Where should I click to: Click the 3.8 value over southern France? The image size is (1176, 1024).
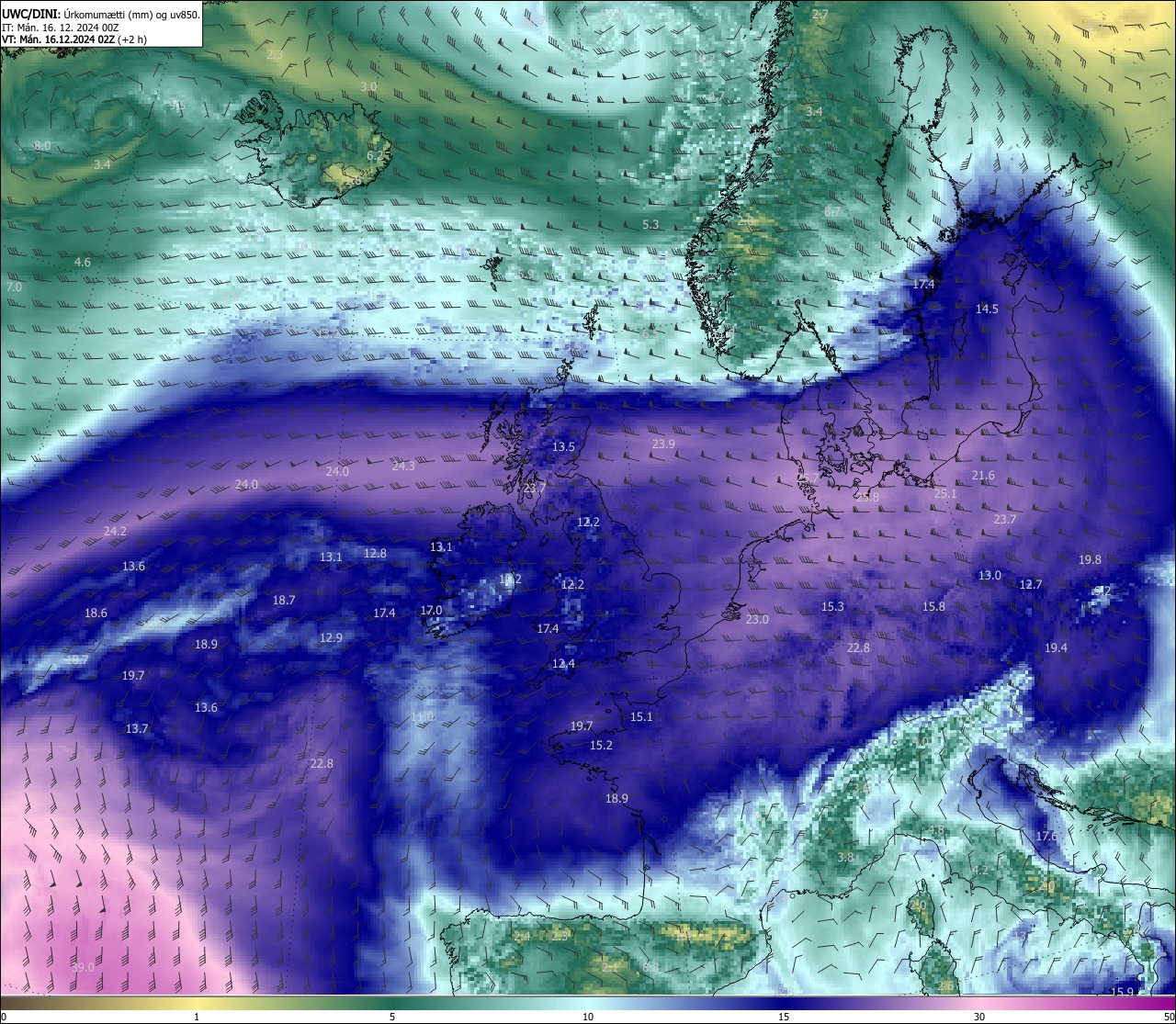pos(845,858)
